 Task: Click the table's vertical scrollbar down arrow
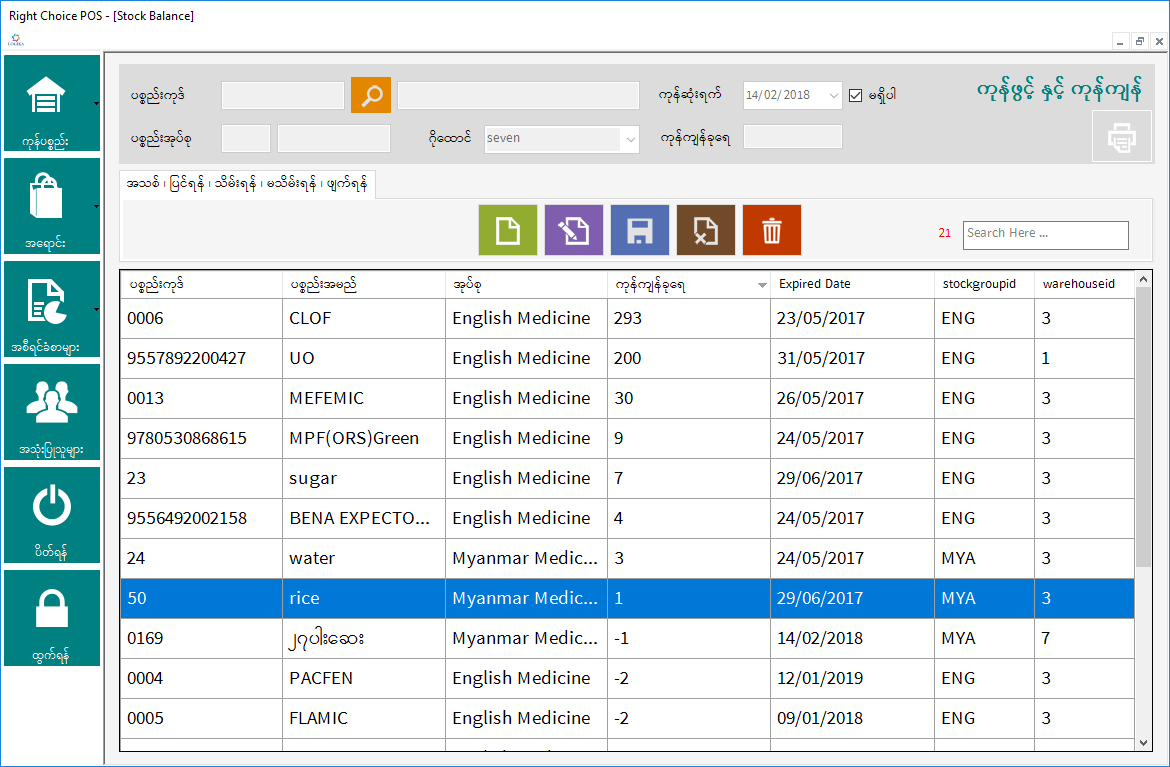click(1144, 743)
